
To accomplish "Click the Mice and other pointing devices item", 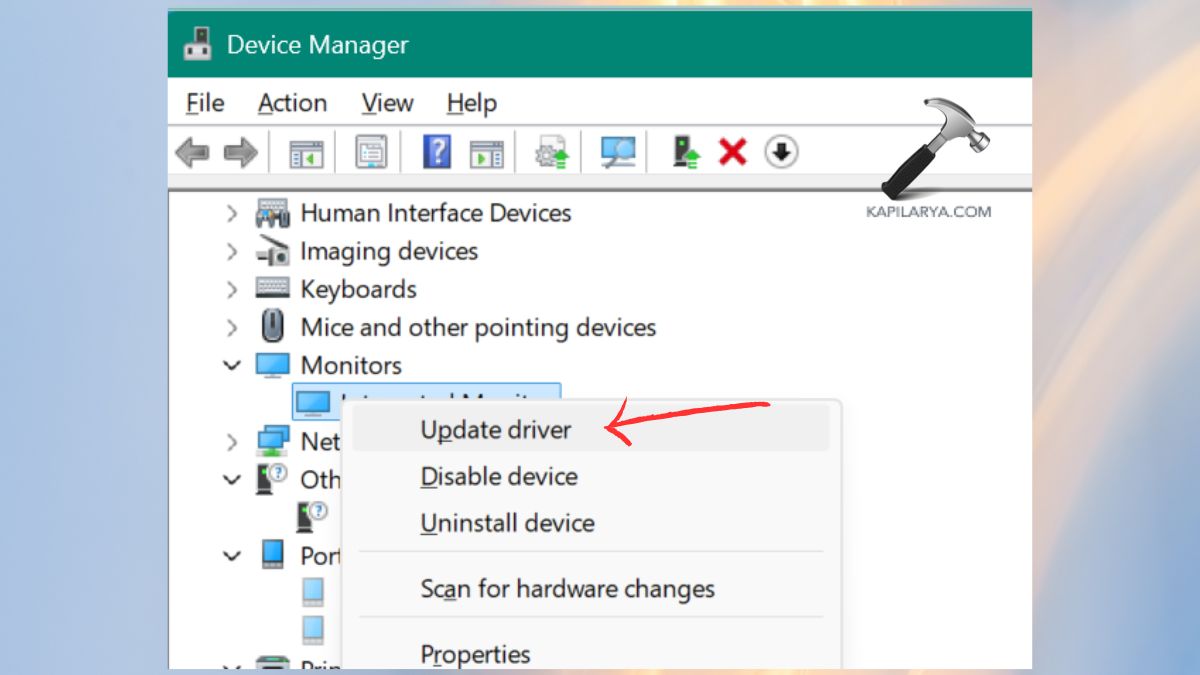I will coord(478,327).
